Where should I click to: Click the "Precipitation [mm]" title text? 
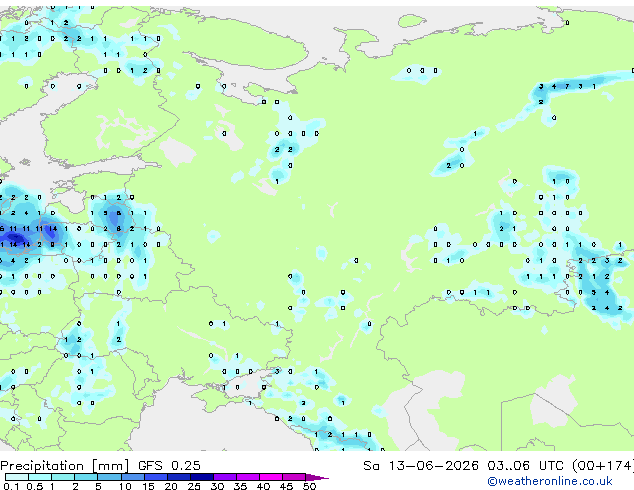click(x=65, y=466)
